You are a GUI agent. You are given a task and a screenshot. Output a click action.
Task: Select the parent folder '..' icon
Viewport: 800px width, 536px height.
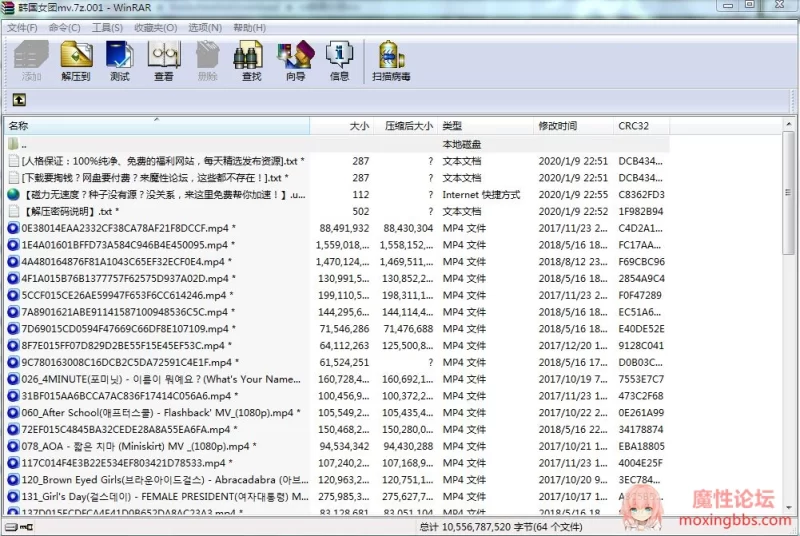coord(13,144)
